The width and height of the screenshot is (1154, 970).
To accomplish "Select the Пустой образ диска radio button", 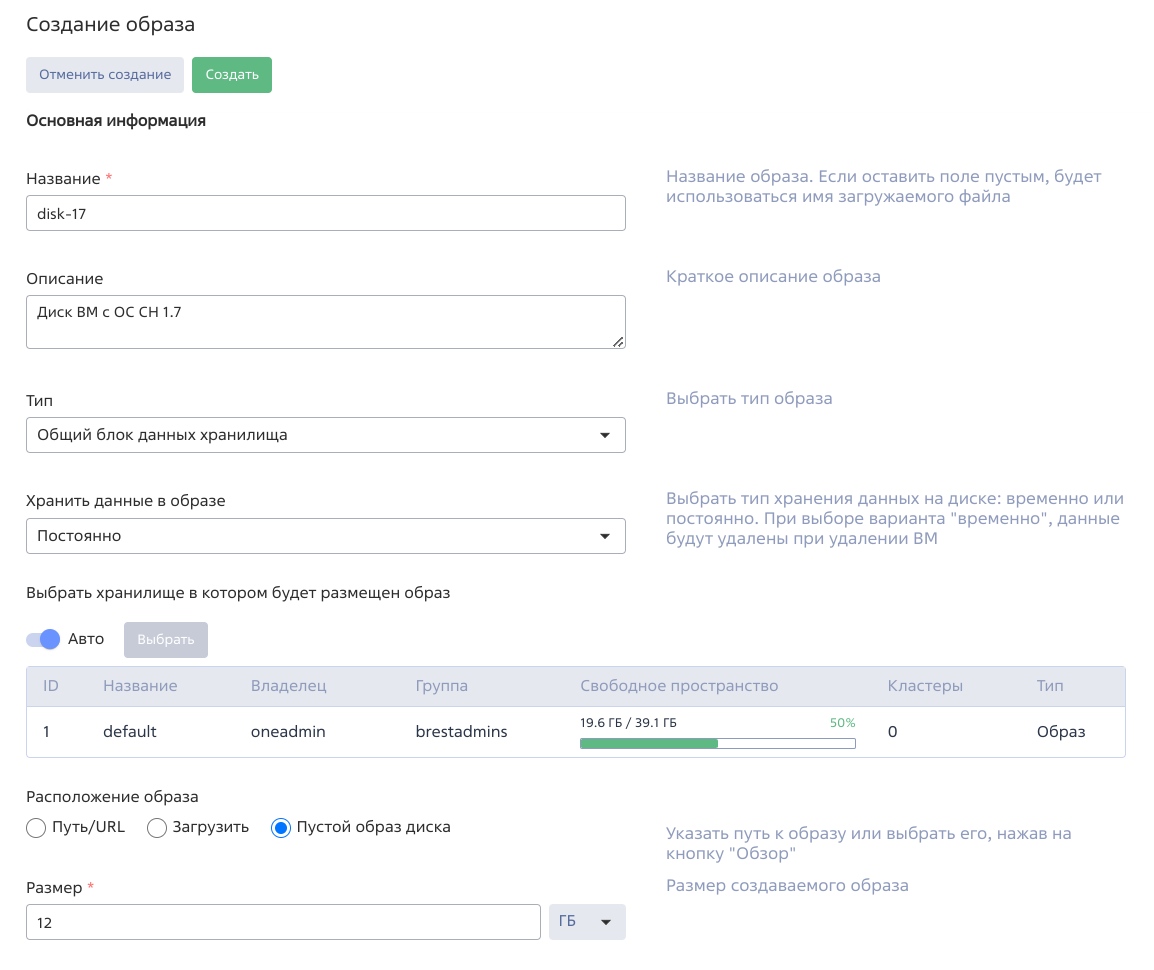I will tap(281, 828).
